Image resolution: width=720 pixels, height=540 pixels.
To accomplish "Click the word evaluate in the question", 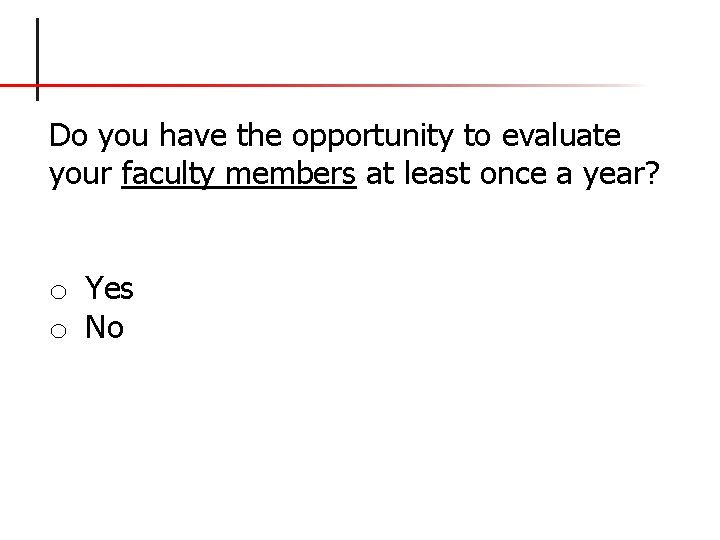I will click(x=561, y=135).
